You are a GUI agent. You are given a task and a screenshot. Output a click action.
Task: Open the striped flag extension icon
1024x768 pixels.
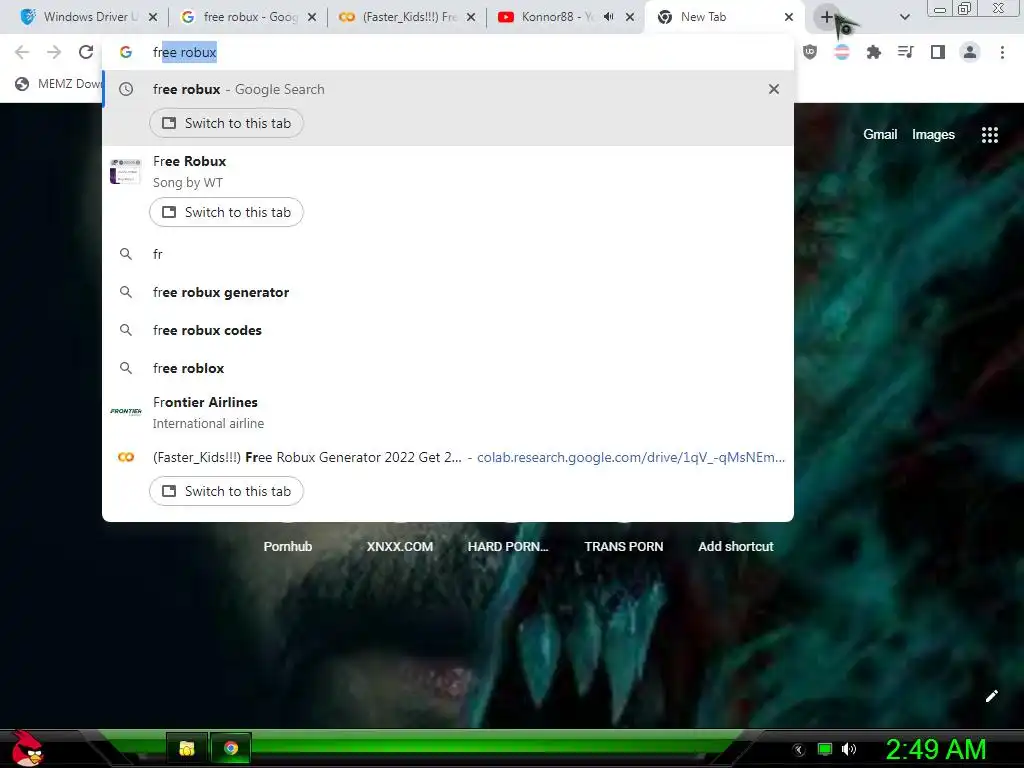tap(842, 52)
